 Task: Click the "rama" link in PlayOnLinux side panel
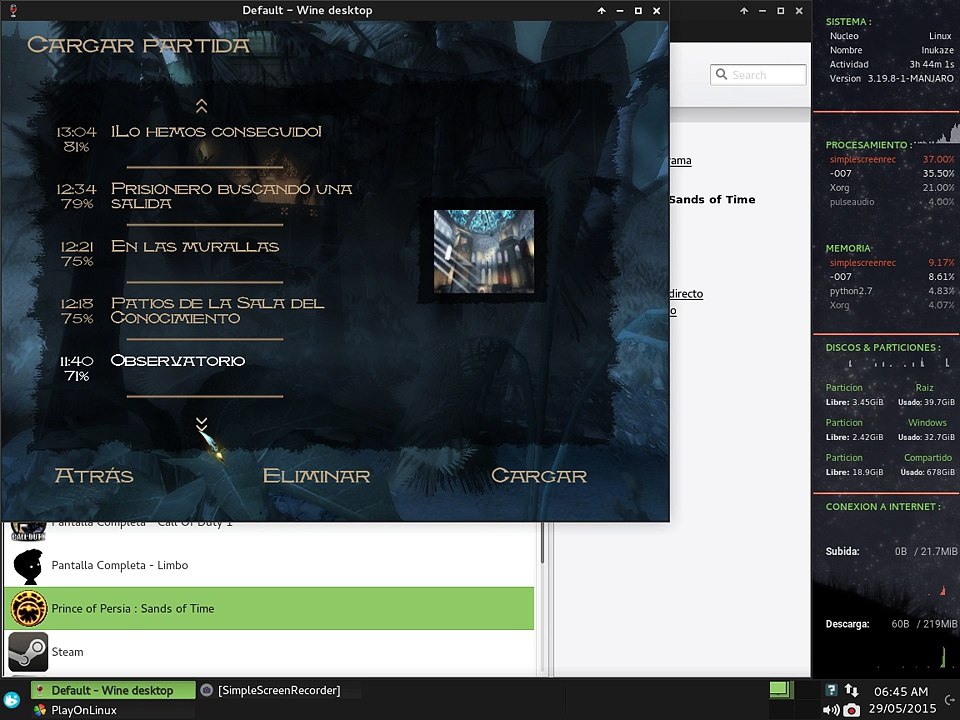pos(681,160)
